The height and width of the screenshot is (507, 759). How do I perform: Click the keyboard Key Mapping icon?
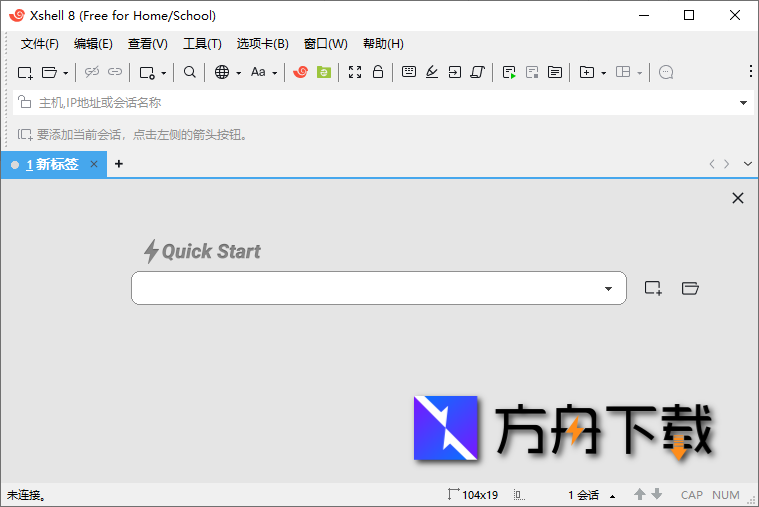[x=409, y=72]
